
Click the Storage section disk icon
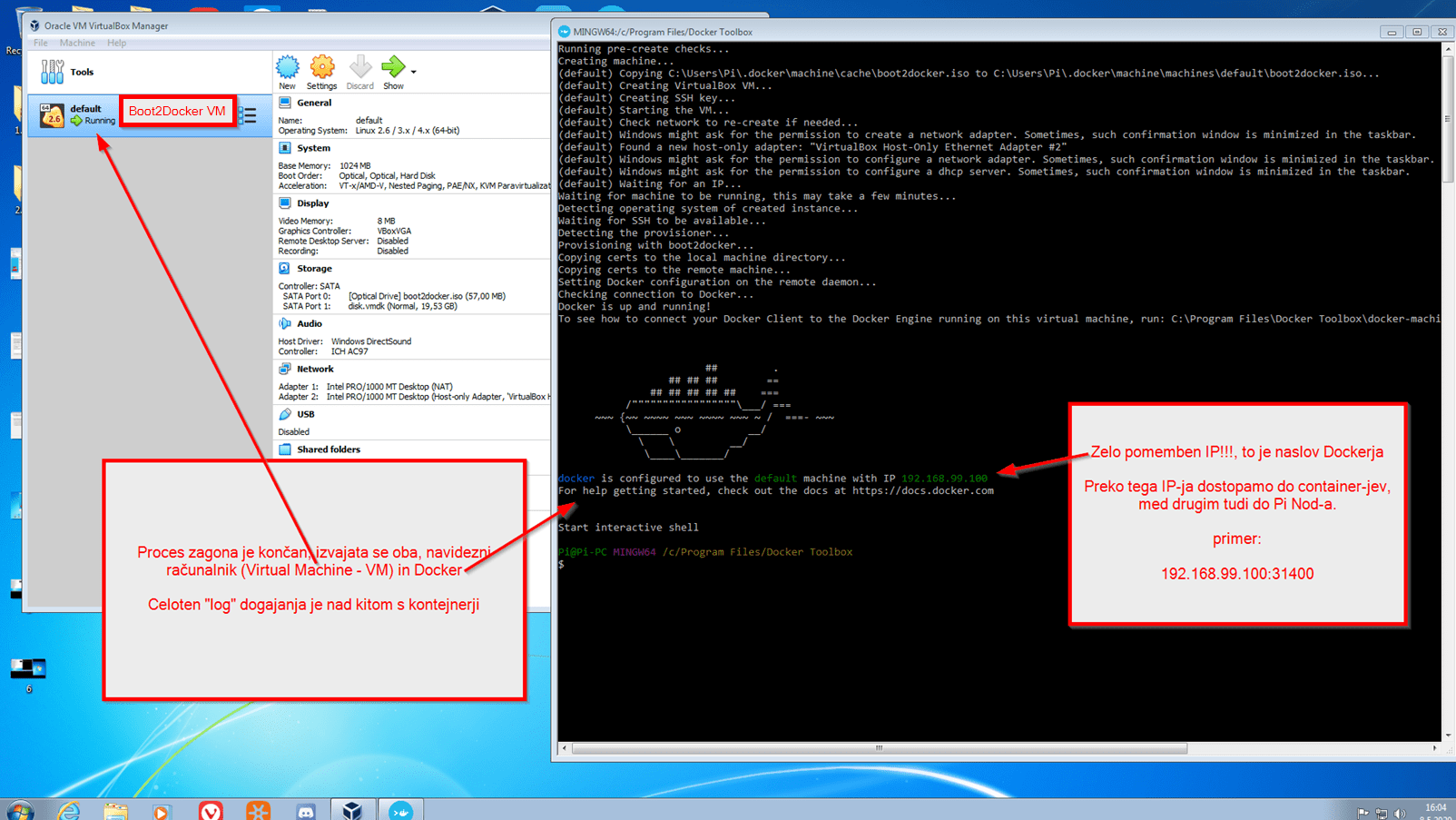[x=285, y=269]
